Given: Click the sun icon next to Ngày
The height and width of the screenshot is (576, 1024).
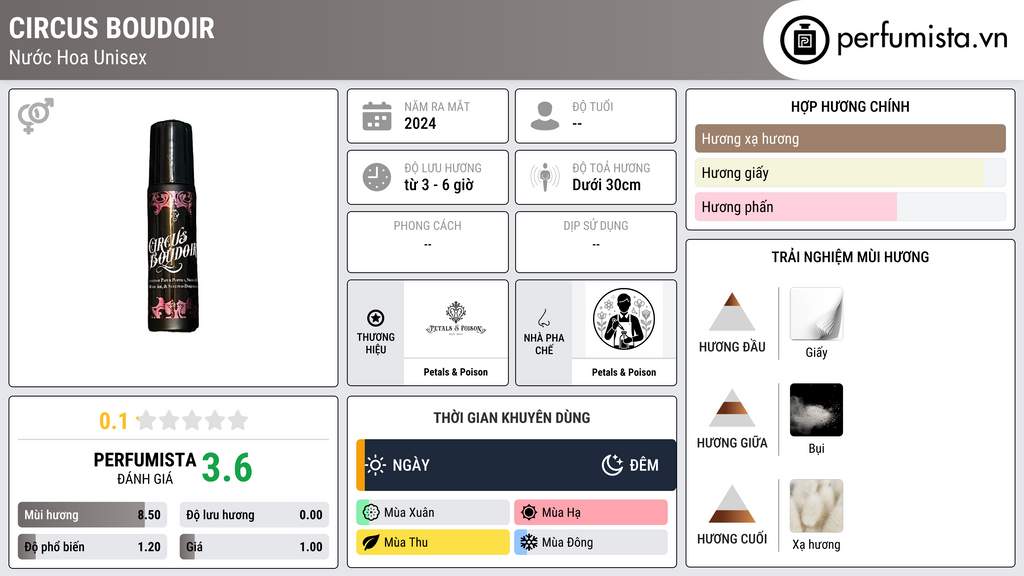Looking at the screenshot, I should pos(376,465).
